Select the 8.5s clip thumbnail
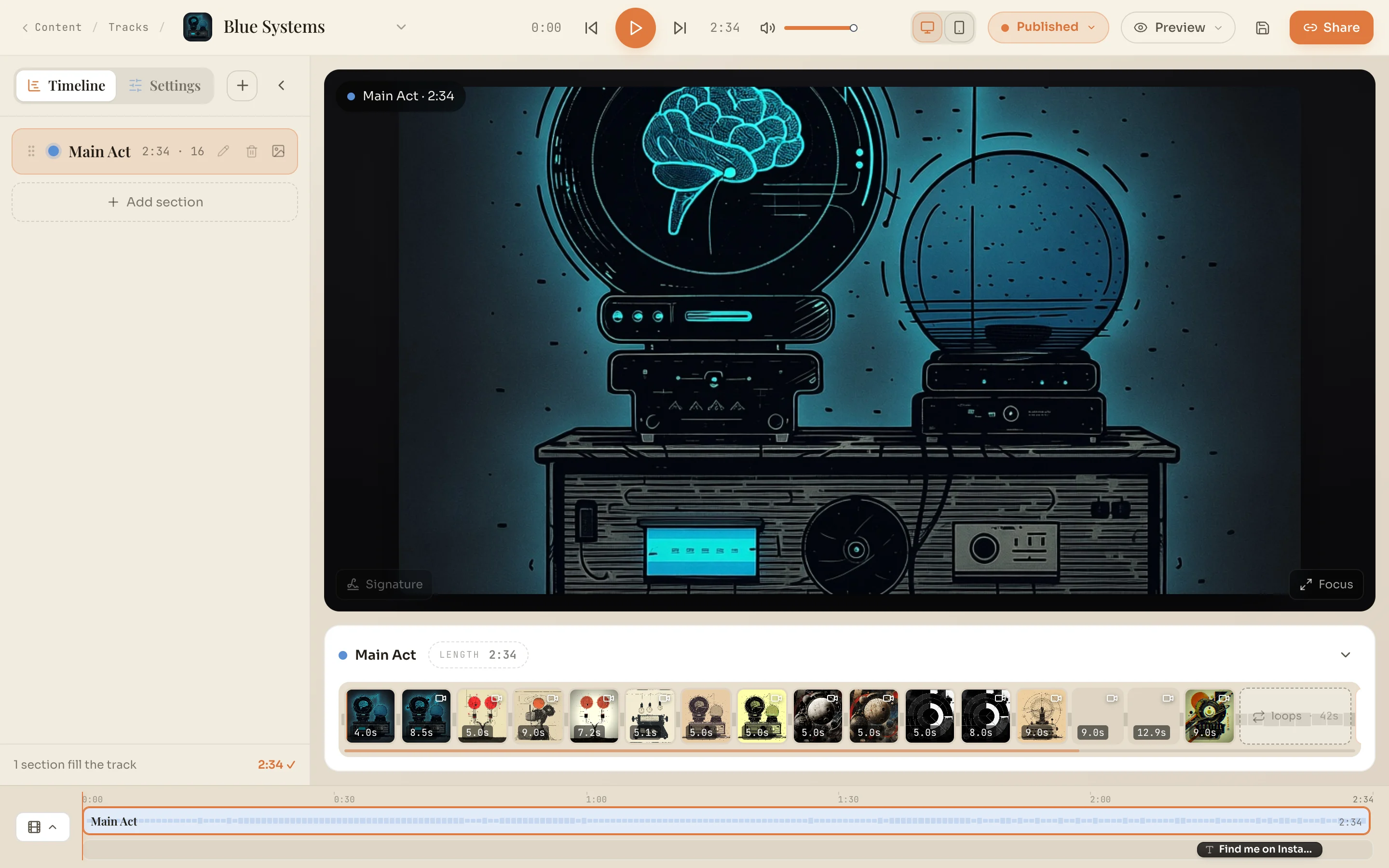The image size is (1389, 868). point(426,716)
